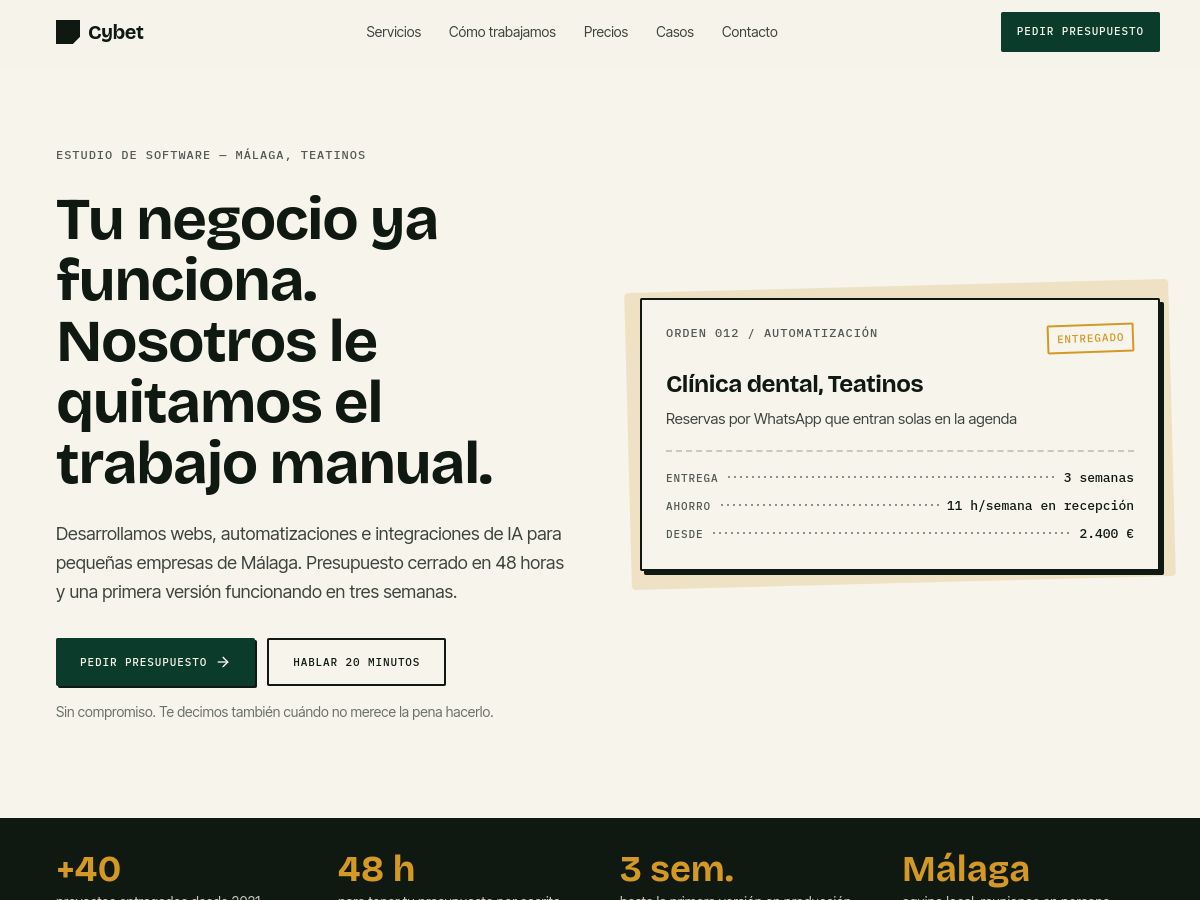This screenshot has width=1200, height=900.
Task: Navigate to Casos
Action: 675,32
